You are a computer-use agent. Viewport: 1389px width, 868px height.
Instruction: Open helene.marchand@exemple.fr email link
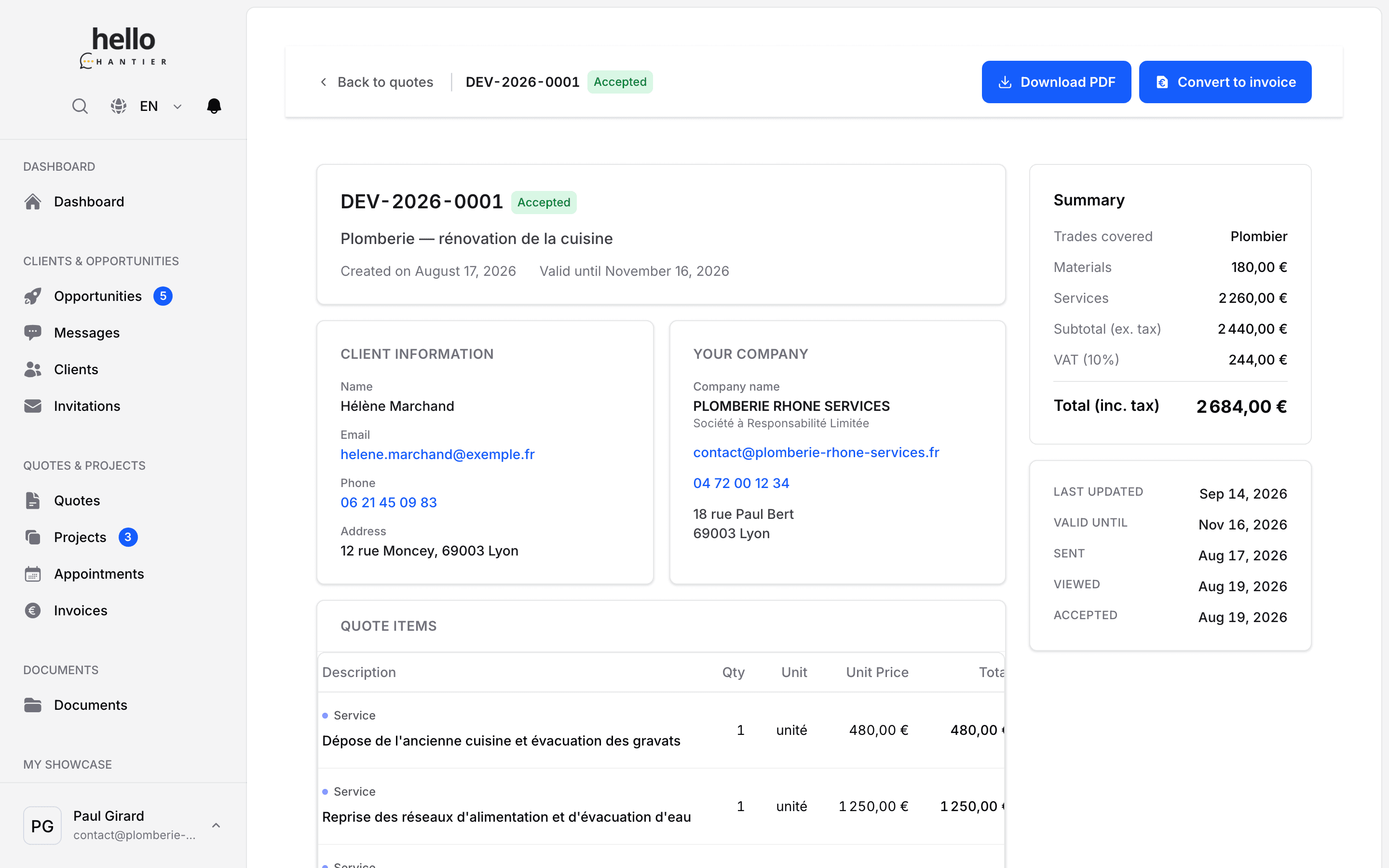[x=437, y=455]
